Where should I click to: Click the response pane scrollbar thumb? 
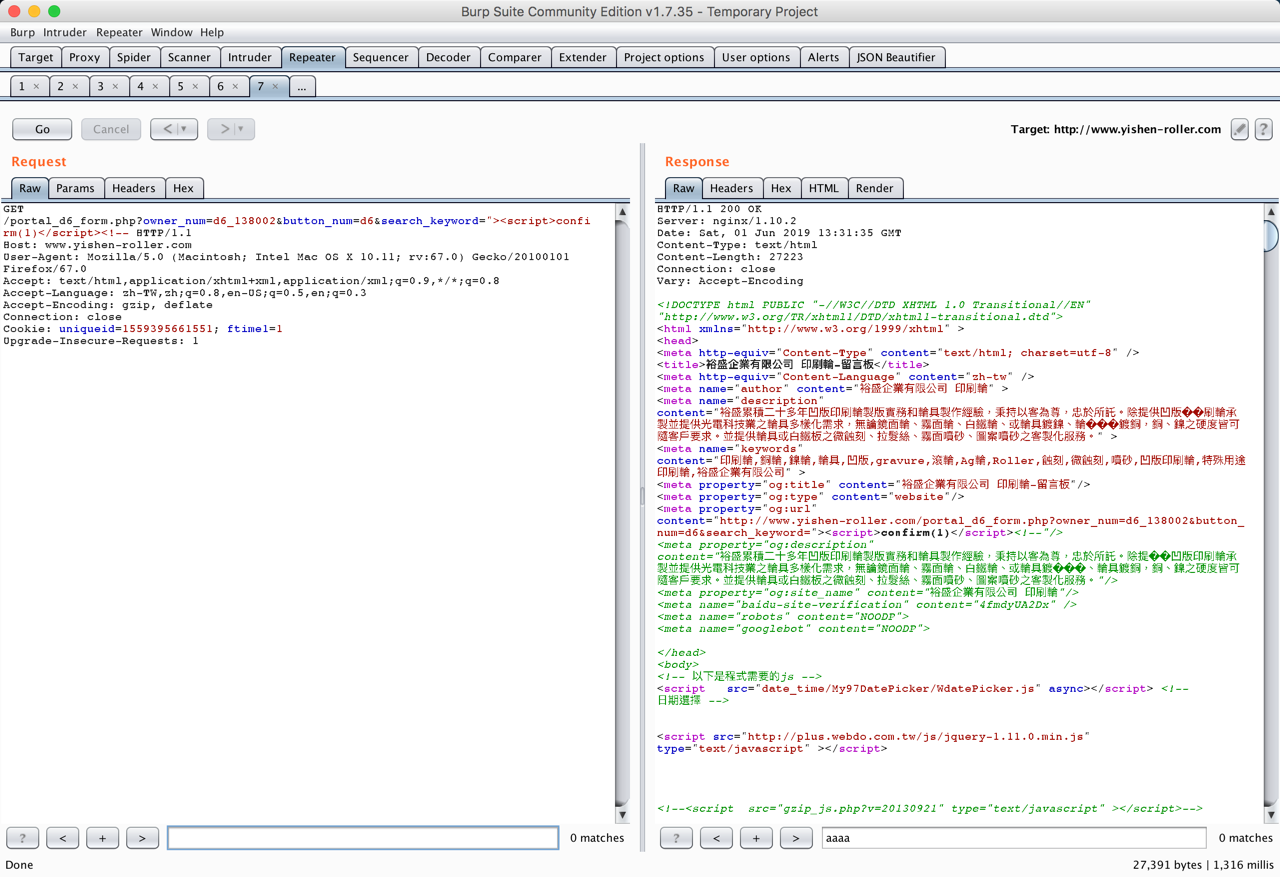[1271, 236]
